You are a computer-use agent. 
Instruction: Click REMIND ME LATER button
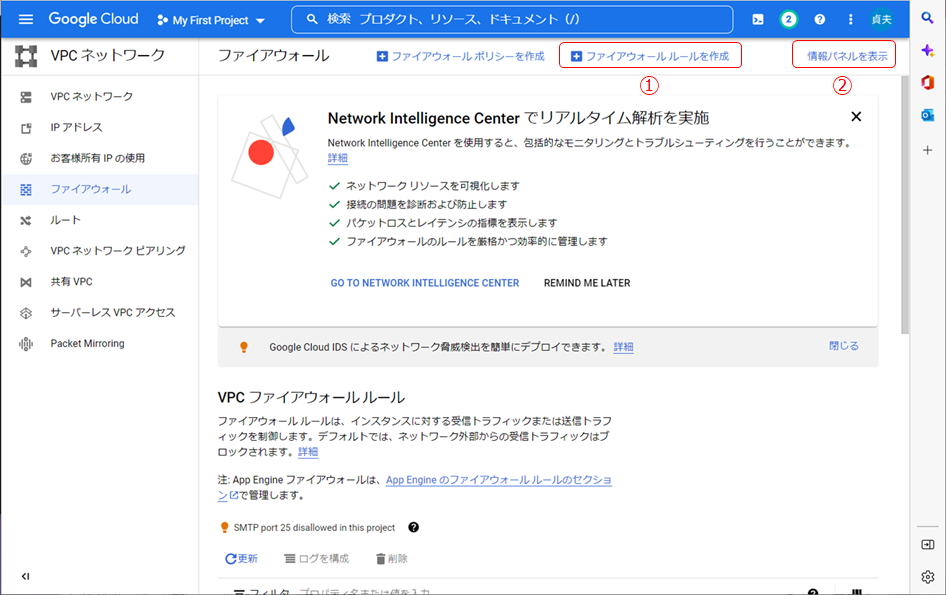tap(587, 283)
